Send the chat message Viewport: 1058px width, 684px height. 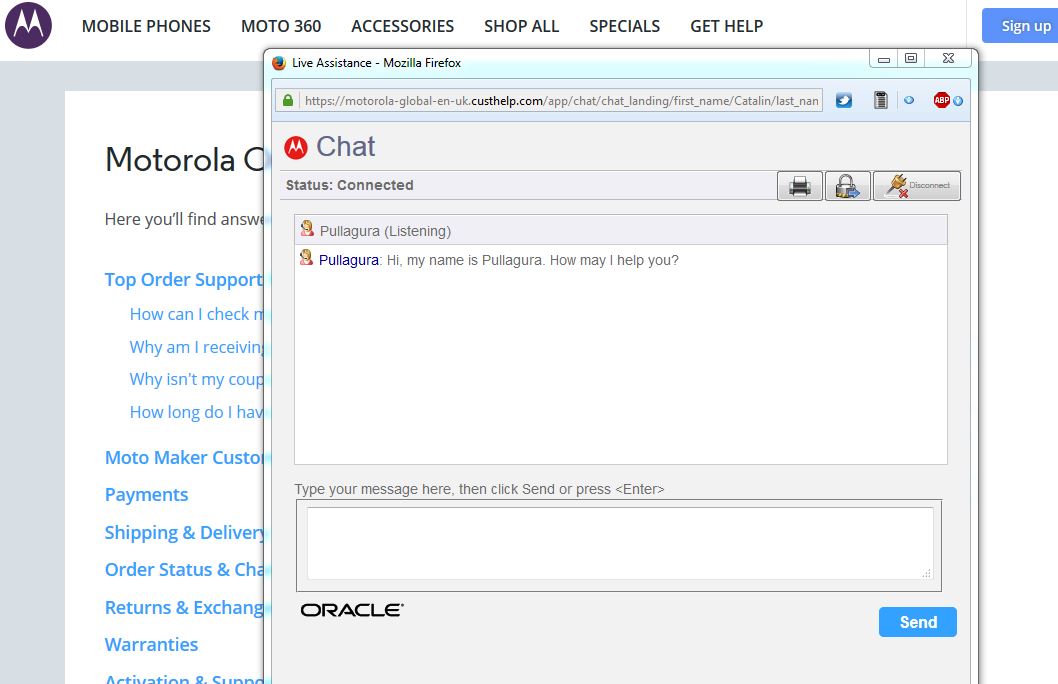[x=918, y=622]
